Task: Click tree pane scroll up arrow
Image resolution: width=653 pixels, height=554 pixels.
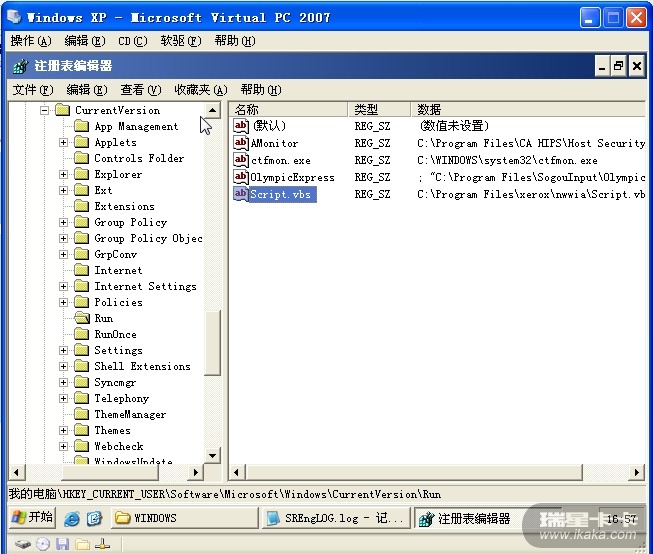Action: coord(212,110)
